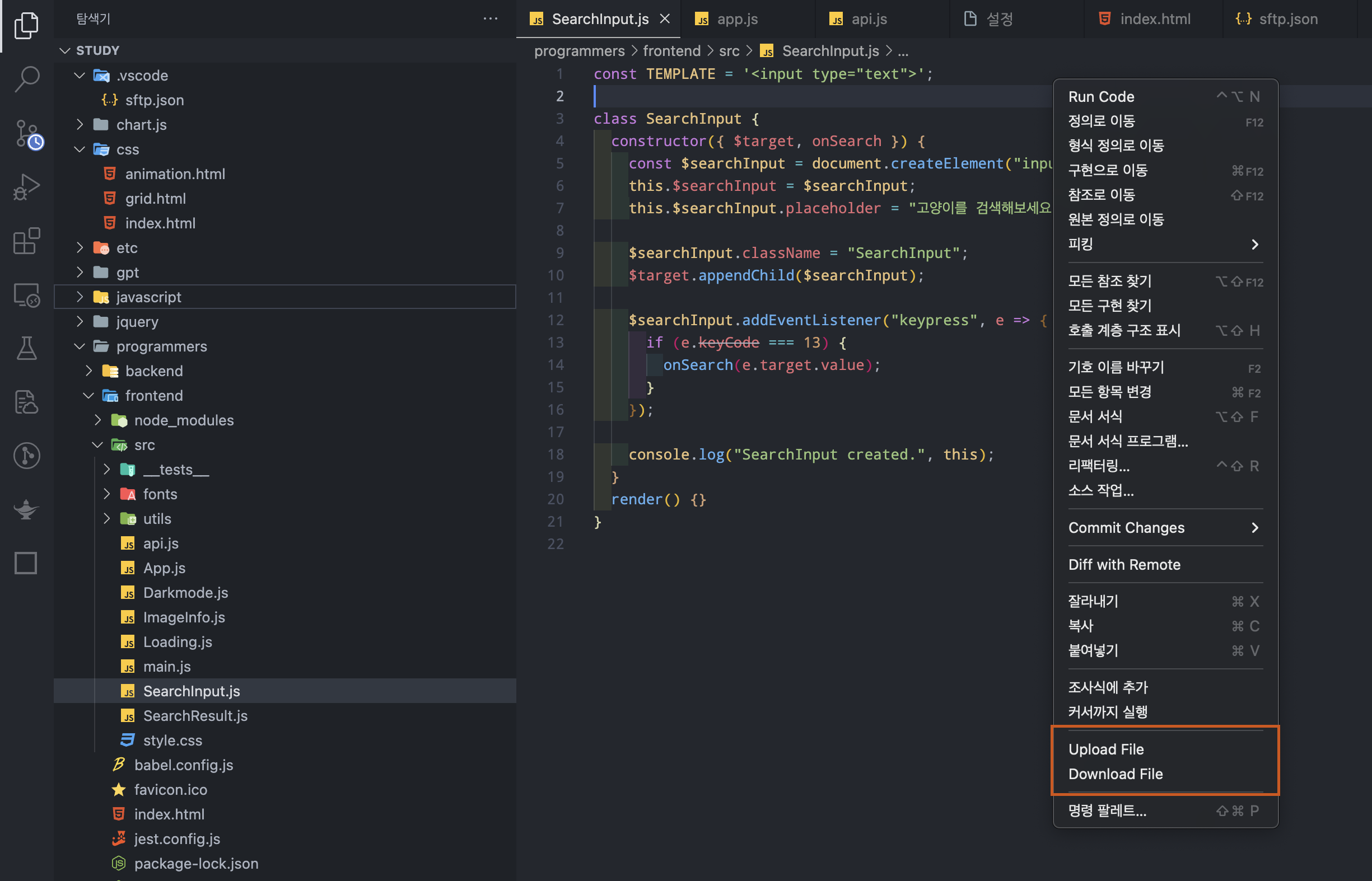Switch to the api.js editor tab
The image size is (1372, 881).
coord(869,19)
